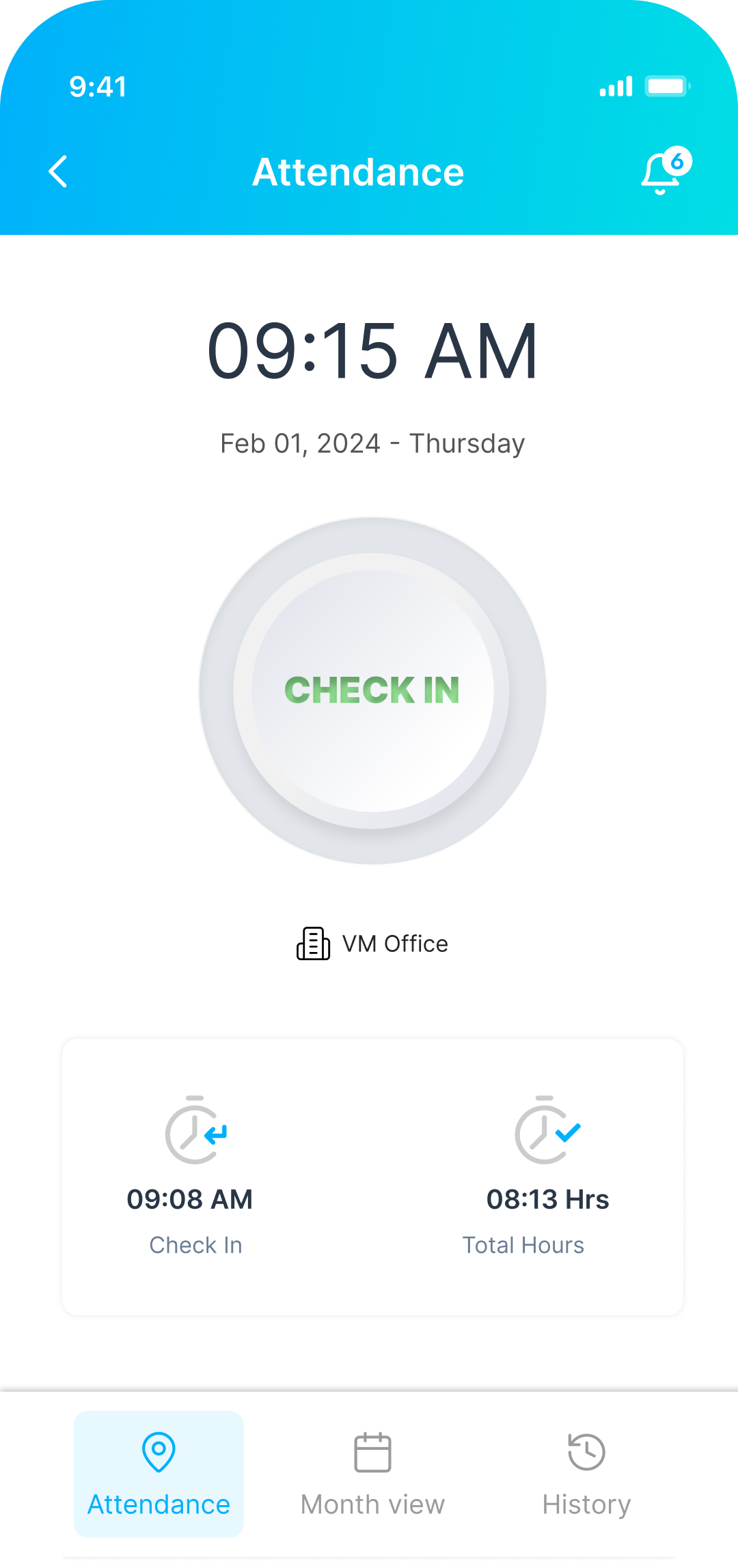Viewport: 738px width, 1568px height.
Task: Switch to the Attendance tab
Action: [x=159, y=1474]
